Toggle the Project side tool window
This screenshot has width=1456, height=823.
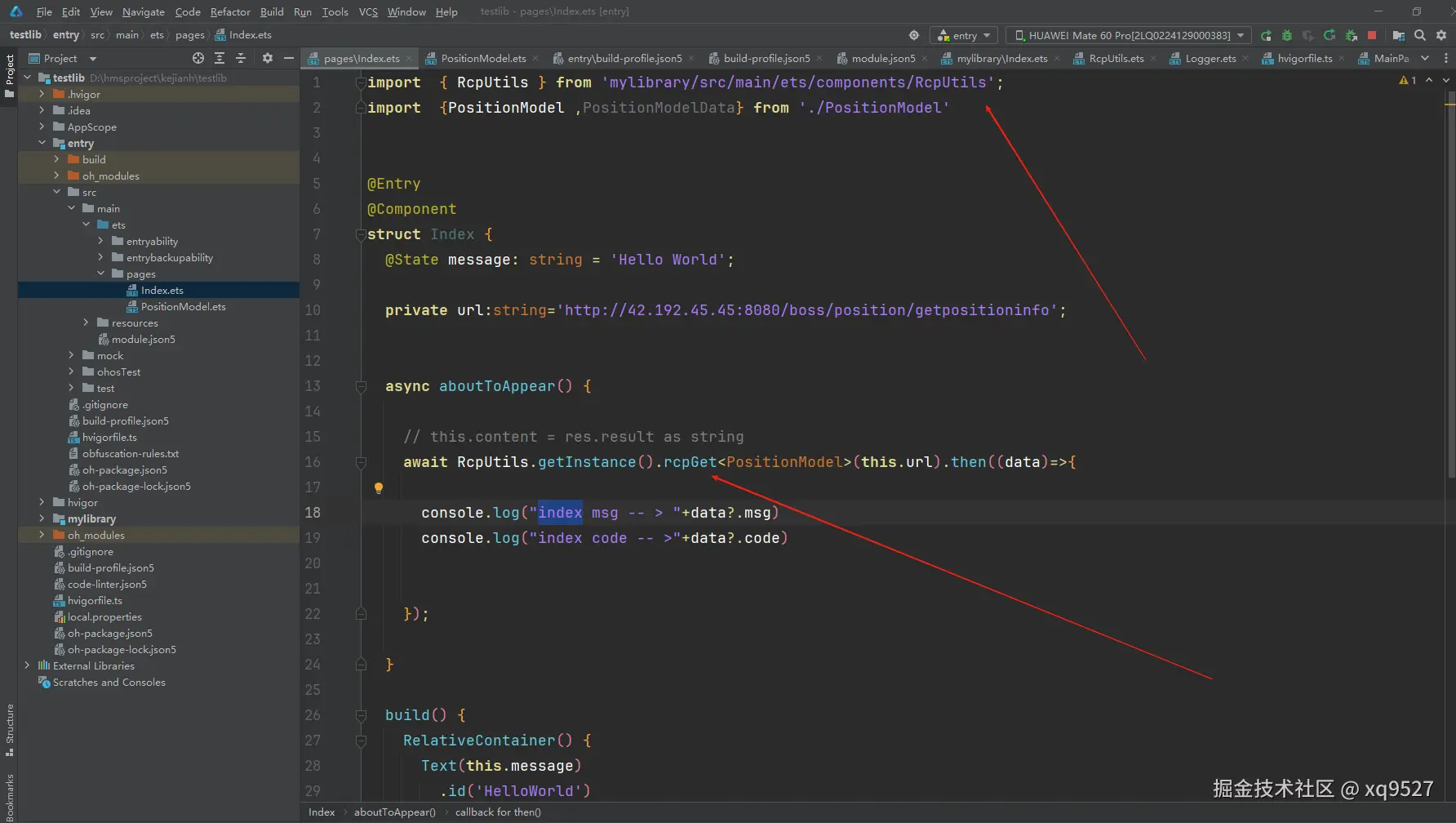point(9,76)
